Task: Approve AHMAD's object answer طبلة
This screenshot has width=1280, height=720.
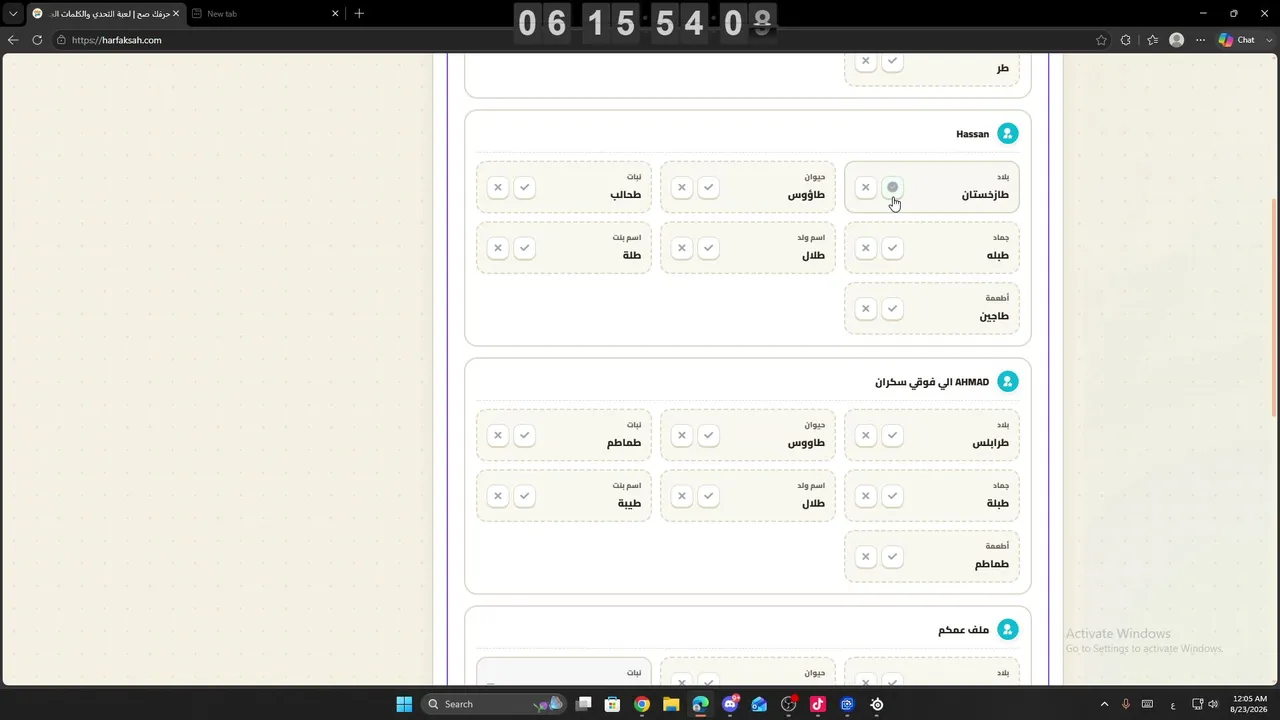Action: pyautogui.click(x=893, y=496)
